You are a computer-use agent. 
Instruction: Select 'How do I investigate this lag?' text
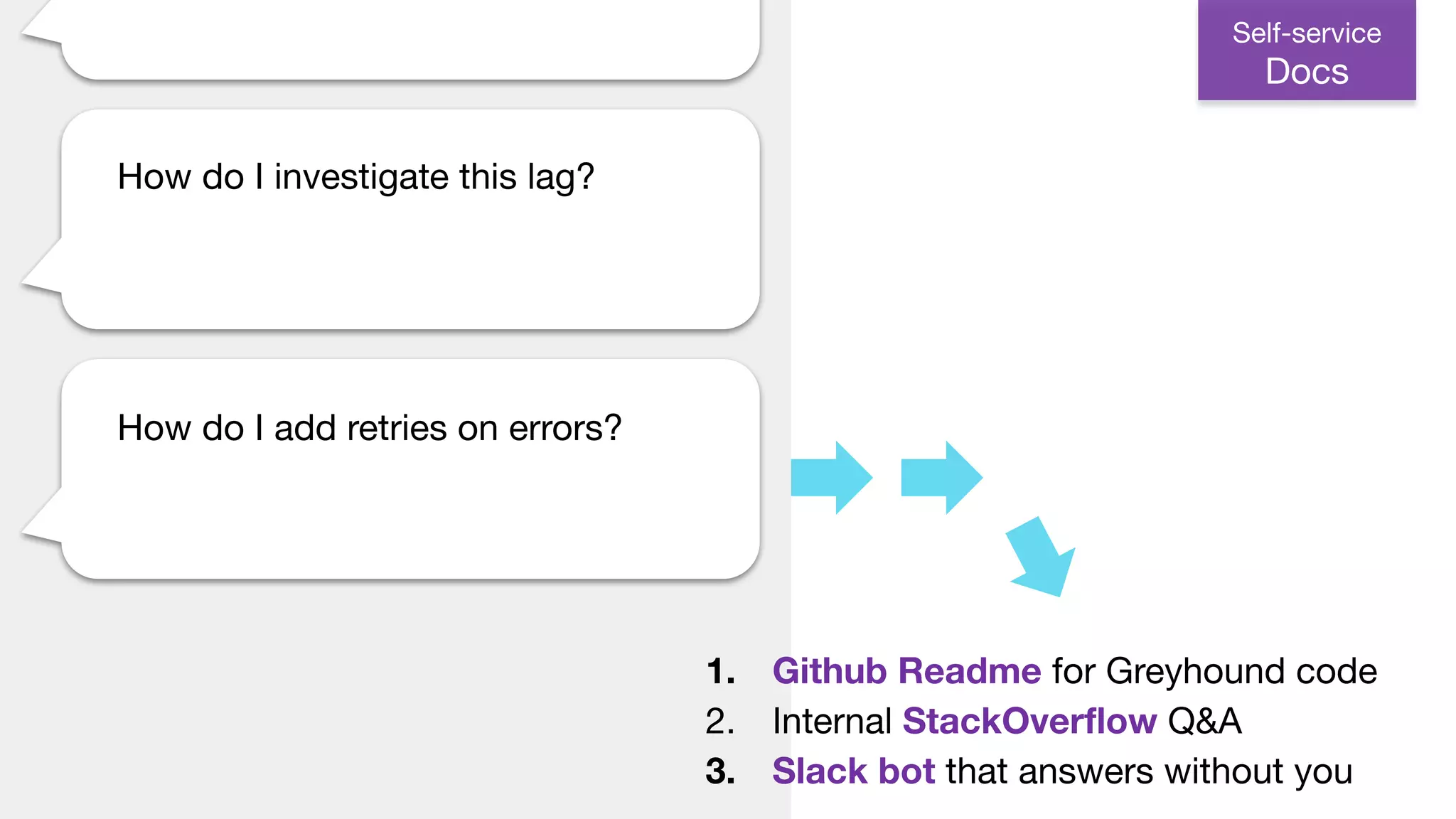(355, 176)
